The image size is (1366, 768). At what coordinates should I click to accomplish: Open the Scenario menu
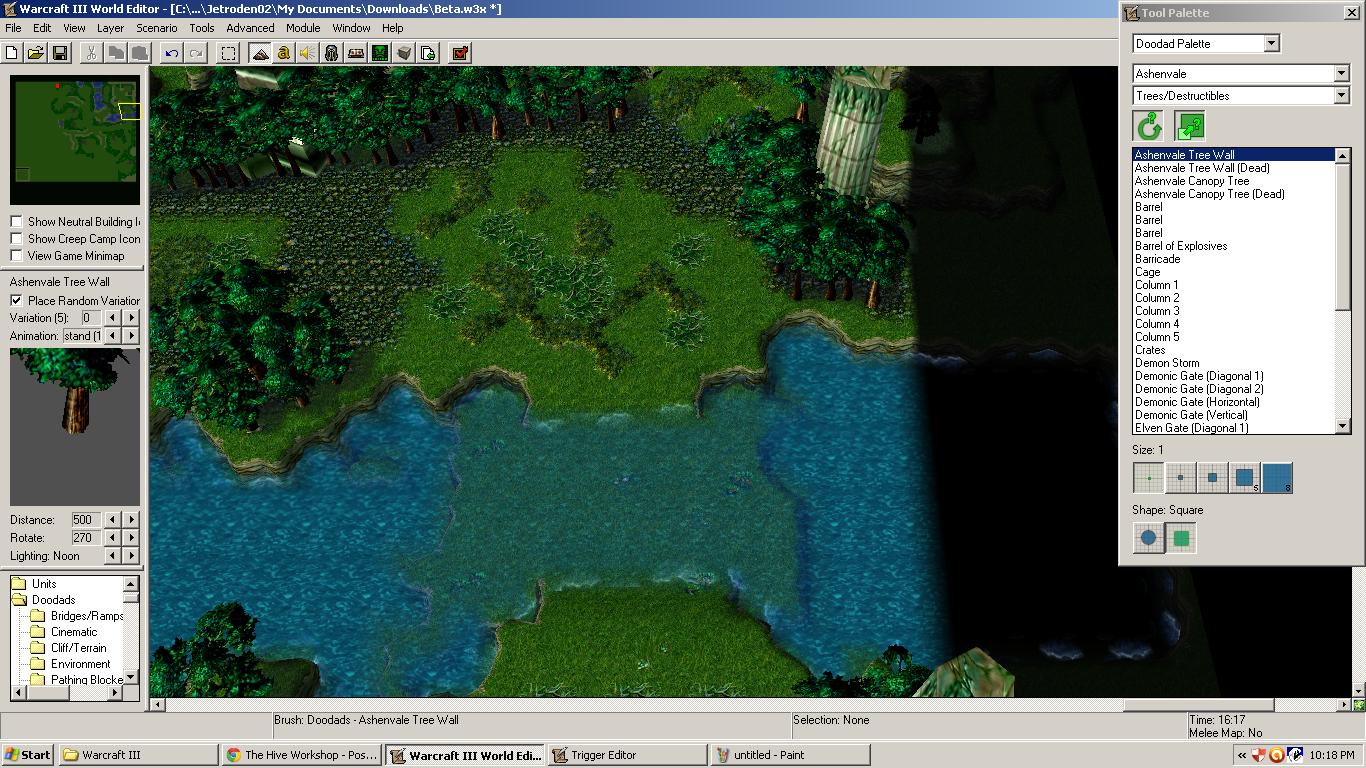157,28
